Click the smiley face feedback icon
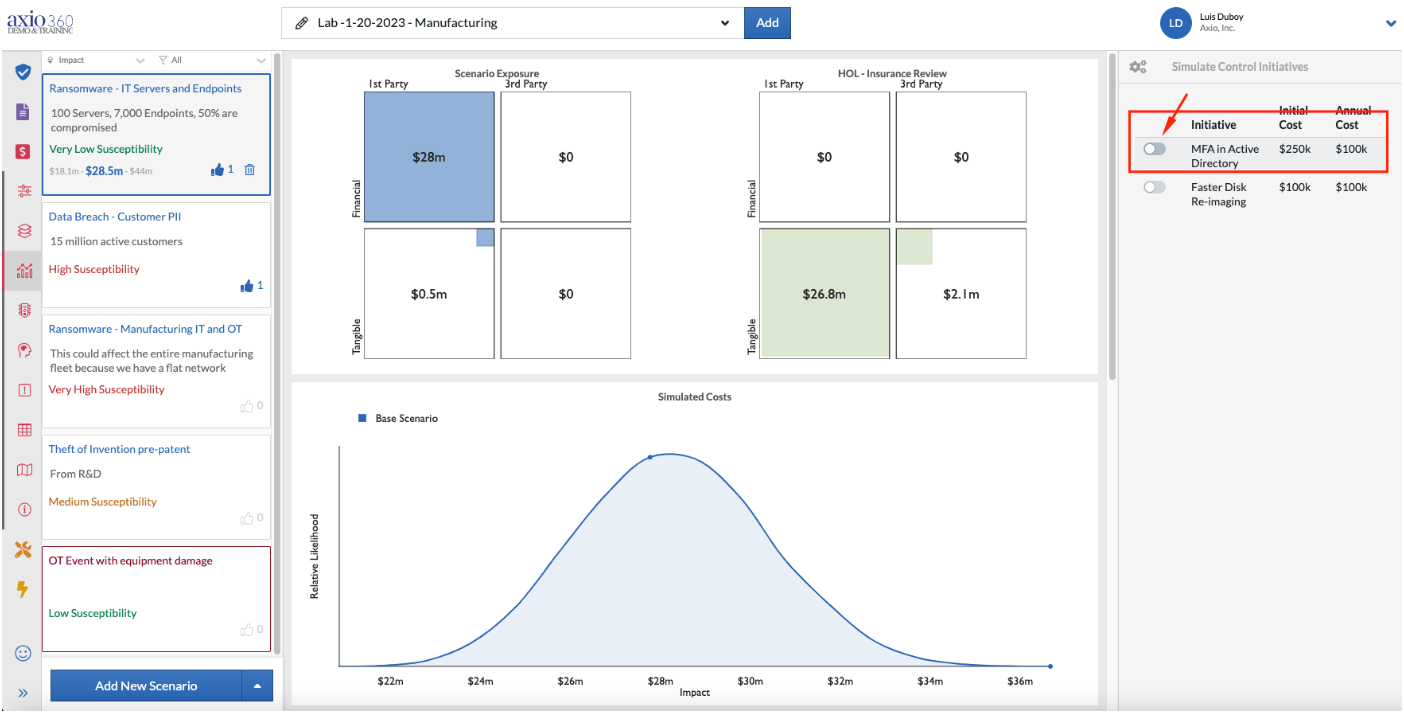The width and height of the screenshot is (1404, 712). (x=22, y=653)
